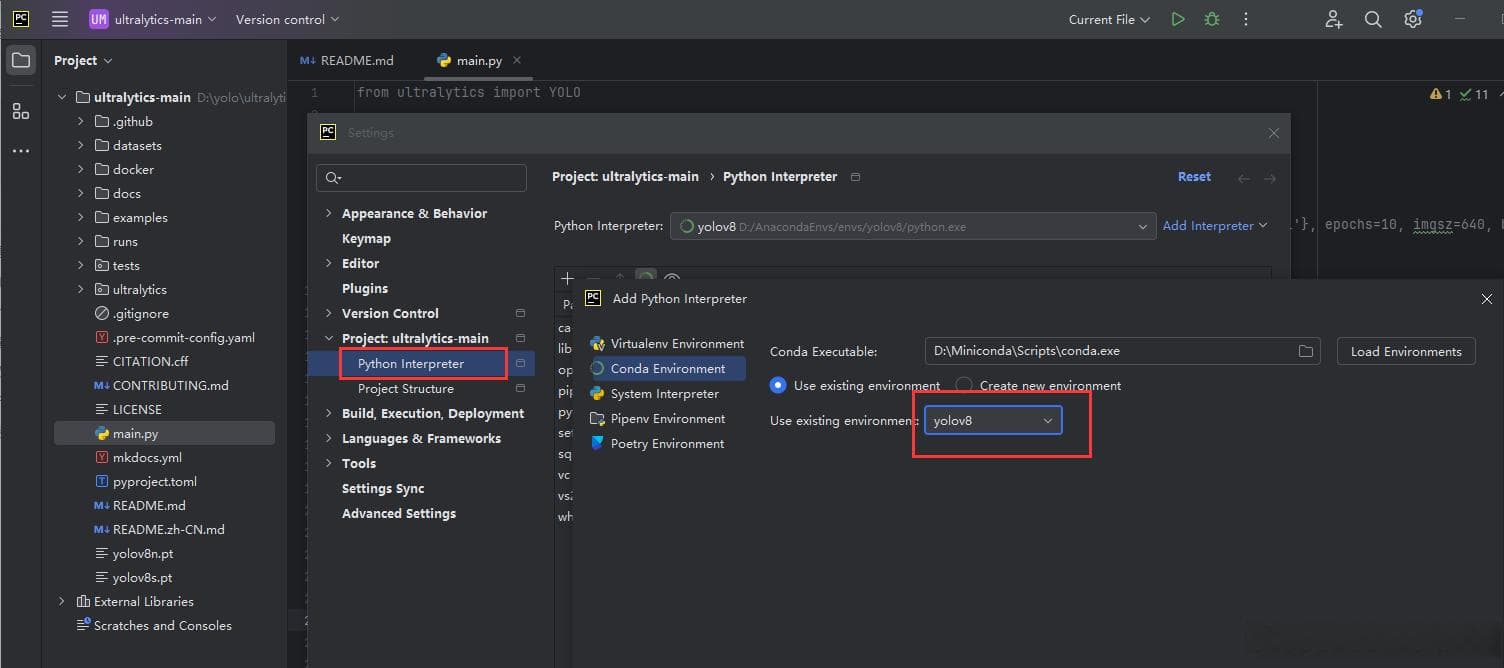Screen dimensions: 1504x668
Task: Go back using the Settings back arrow
Action: [1244, 178]
